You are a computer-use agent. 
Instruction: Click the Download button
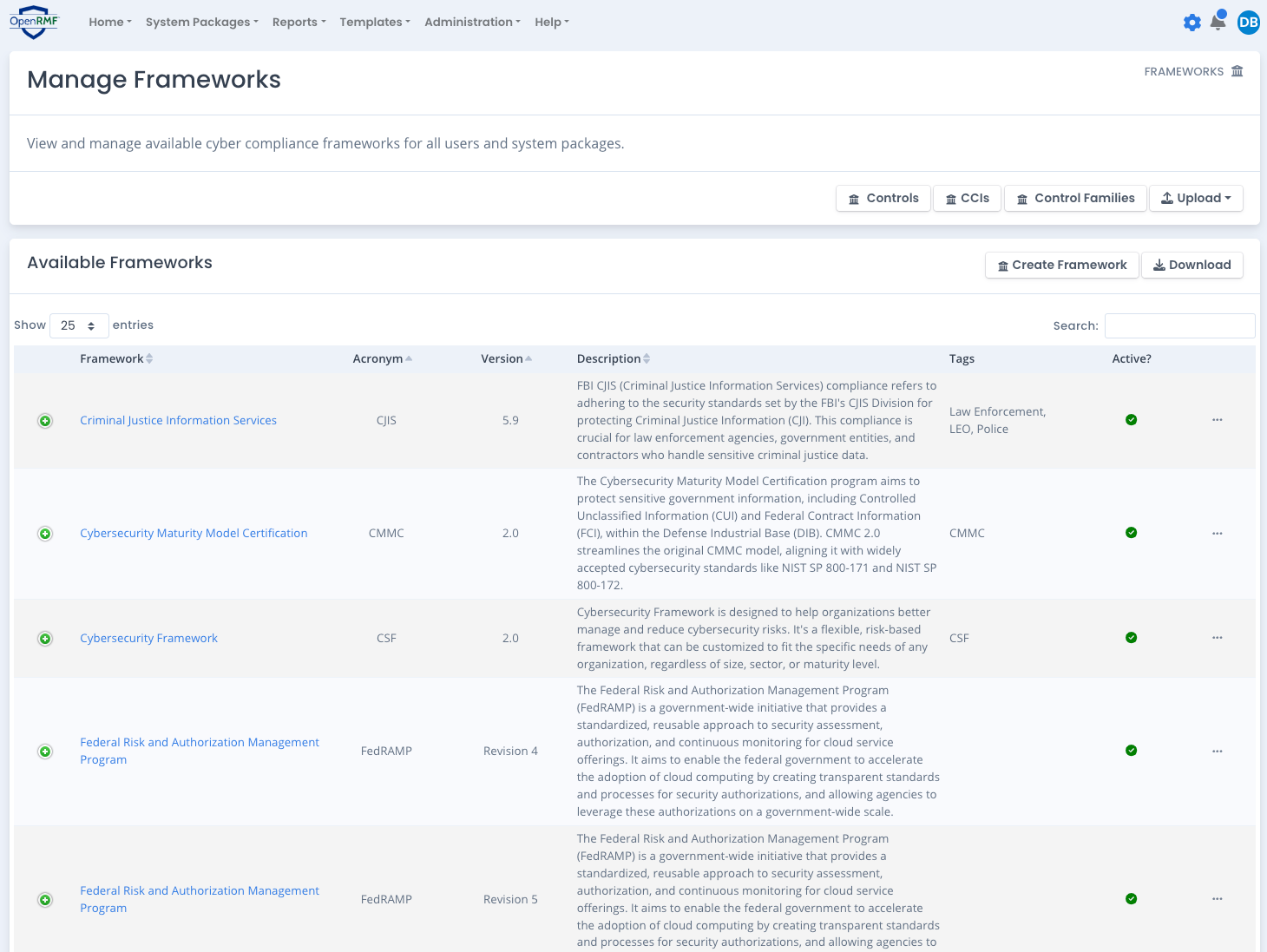tap(1192, 265)
